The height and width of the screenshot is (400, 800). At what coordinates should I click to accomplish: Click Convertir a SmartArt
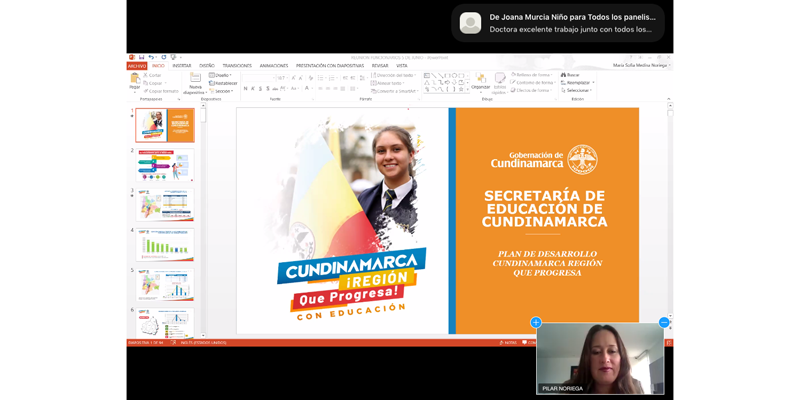395,91
